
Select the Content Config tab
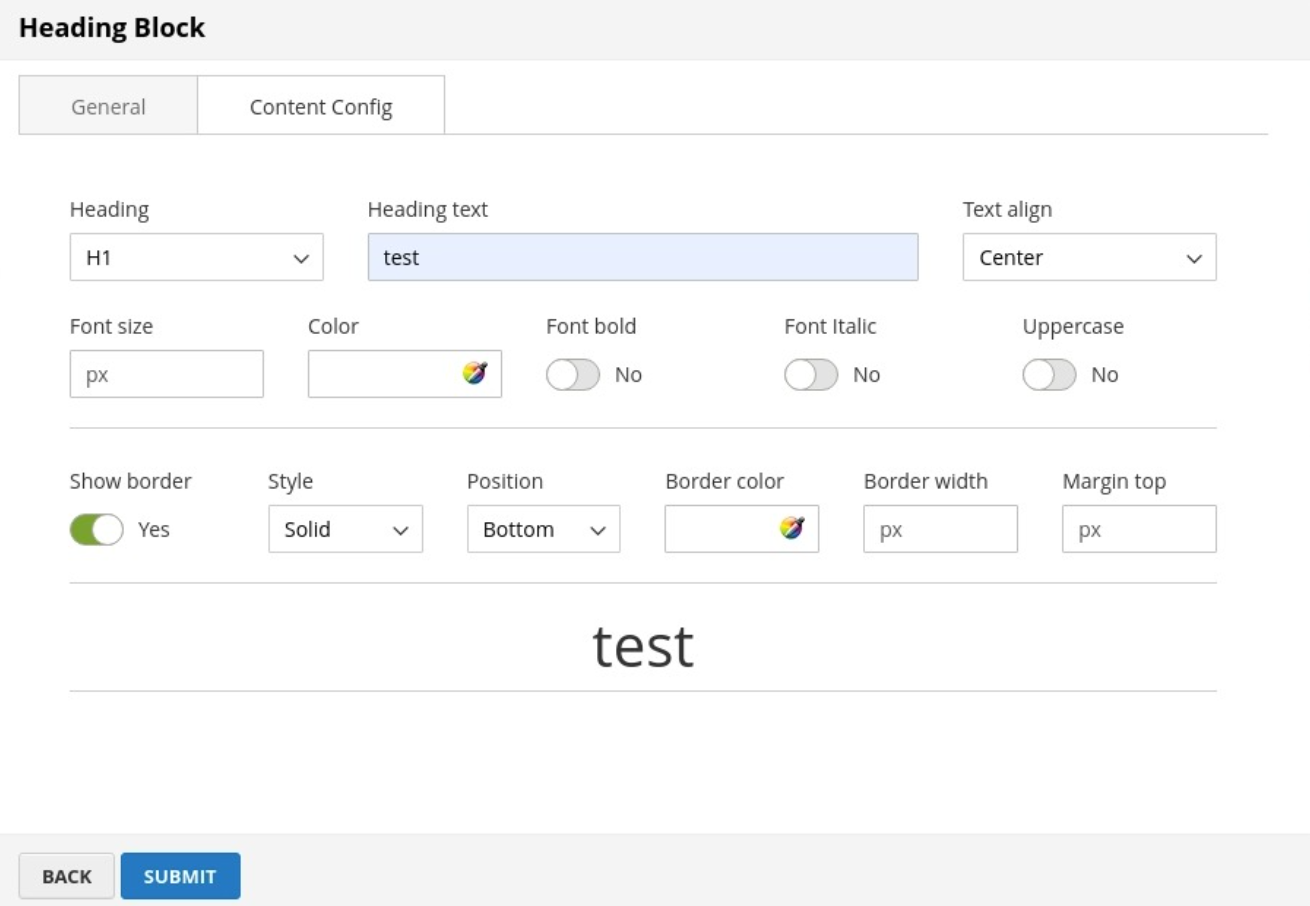(x=321, y=106)
